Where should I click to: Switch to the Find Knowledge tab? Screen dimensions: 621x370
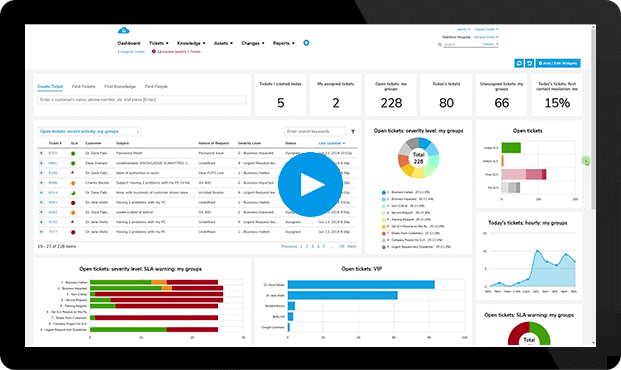tap(120, 86)
